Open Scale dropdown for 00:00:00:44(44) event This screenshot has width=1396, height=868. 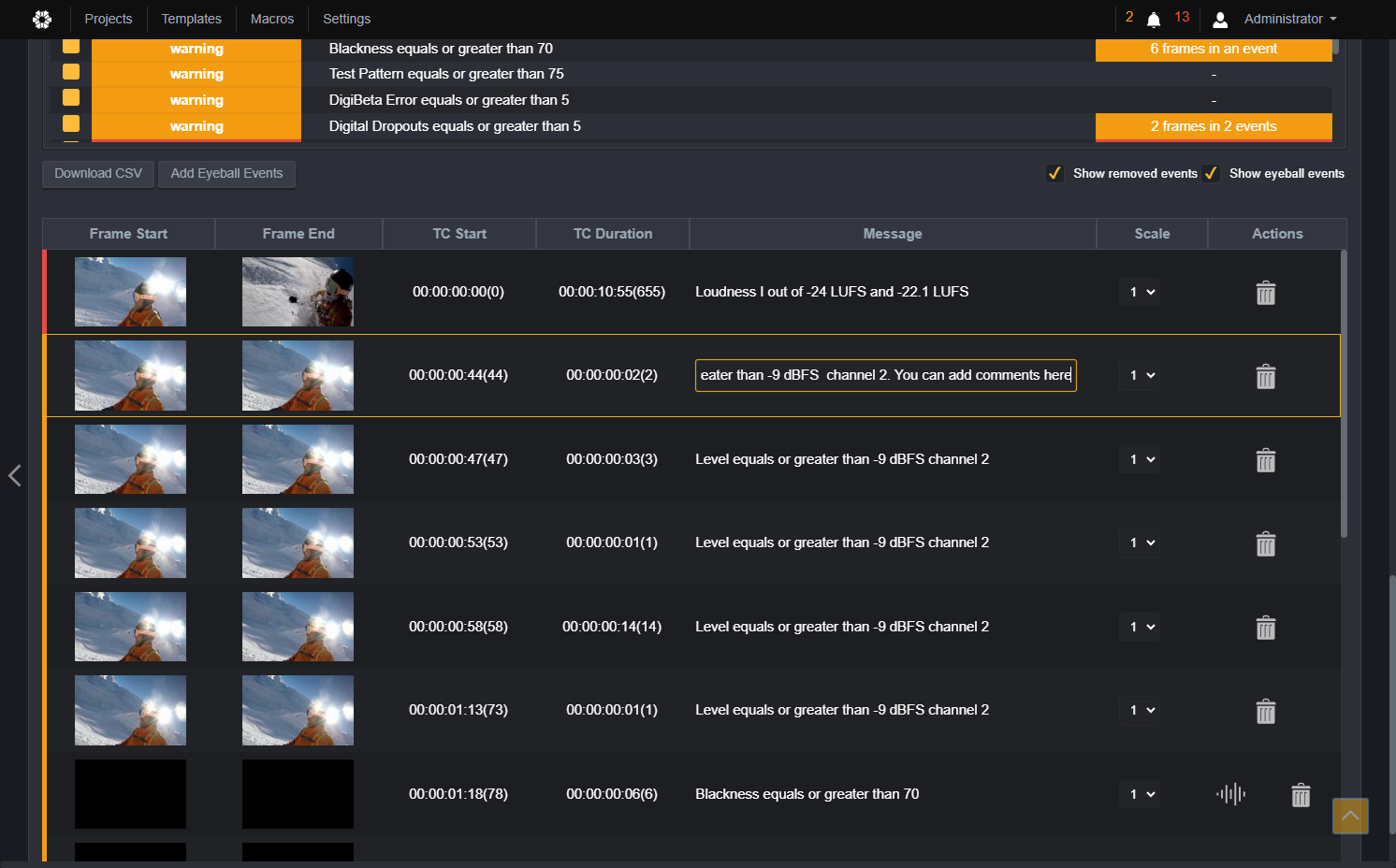point(1140,375)
